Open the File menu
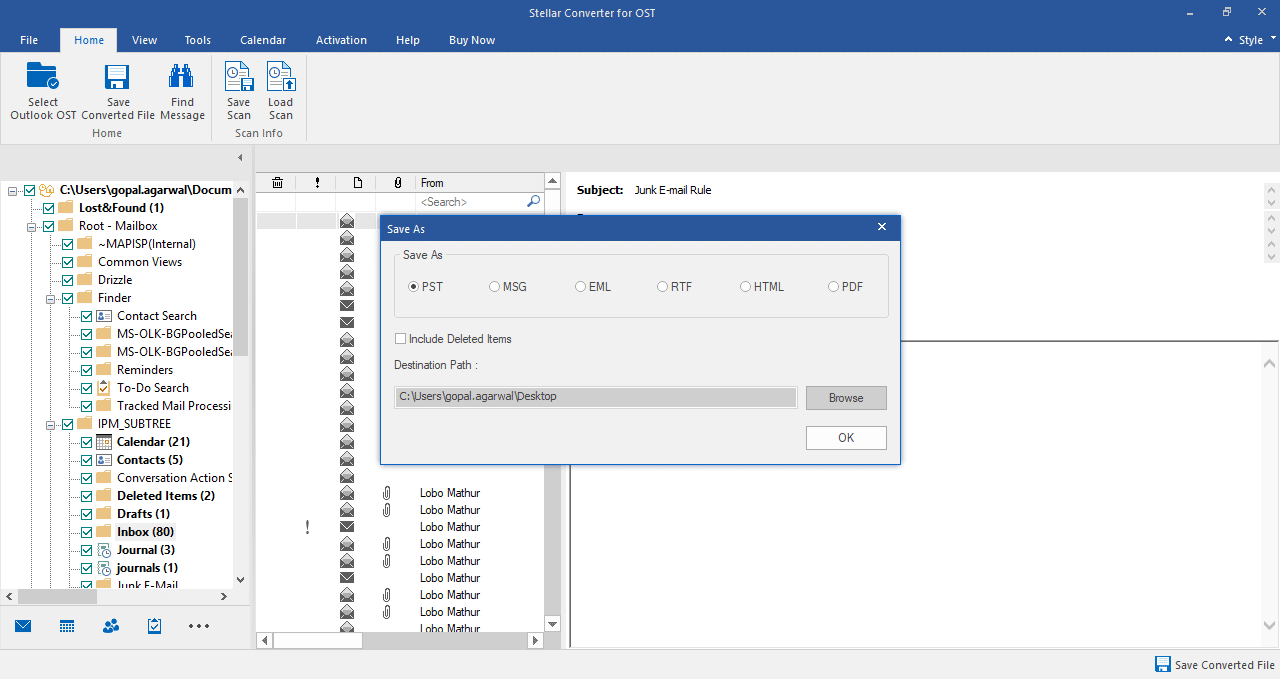1280x679 pixels. click(29, 40)
